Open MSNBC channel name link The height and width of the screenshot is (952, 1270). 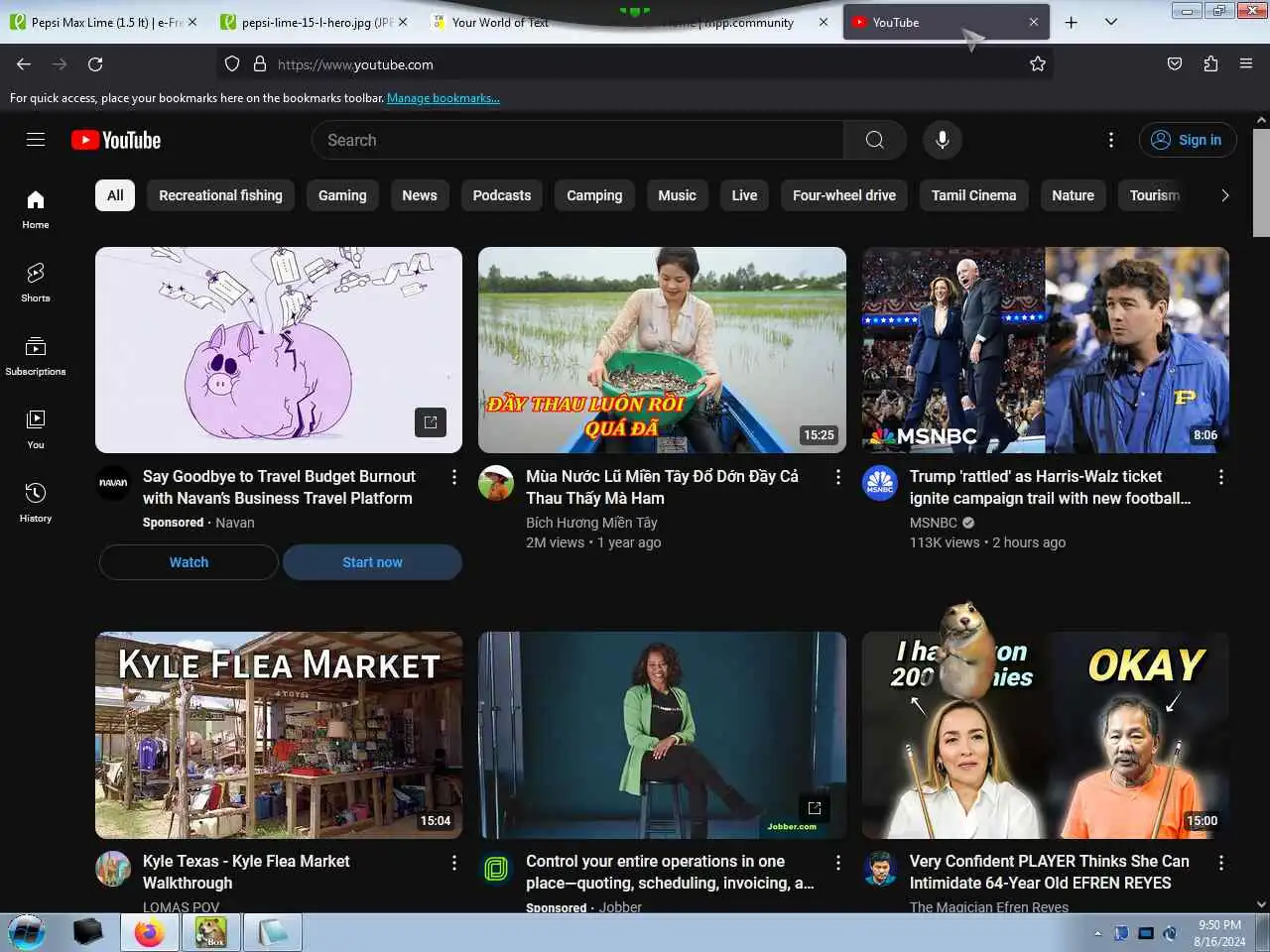[934, 523]
